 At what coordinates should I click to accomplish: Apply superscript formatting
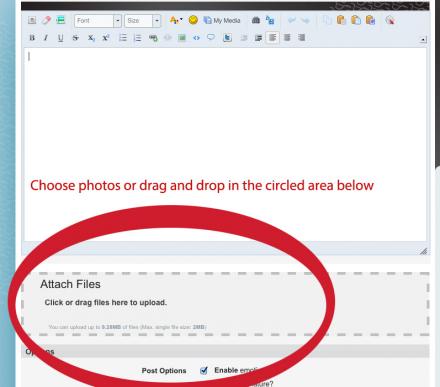pos(106,38)
